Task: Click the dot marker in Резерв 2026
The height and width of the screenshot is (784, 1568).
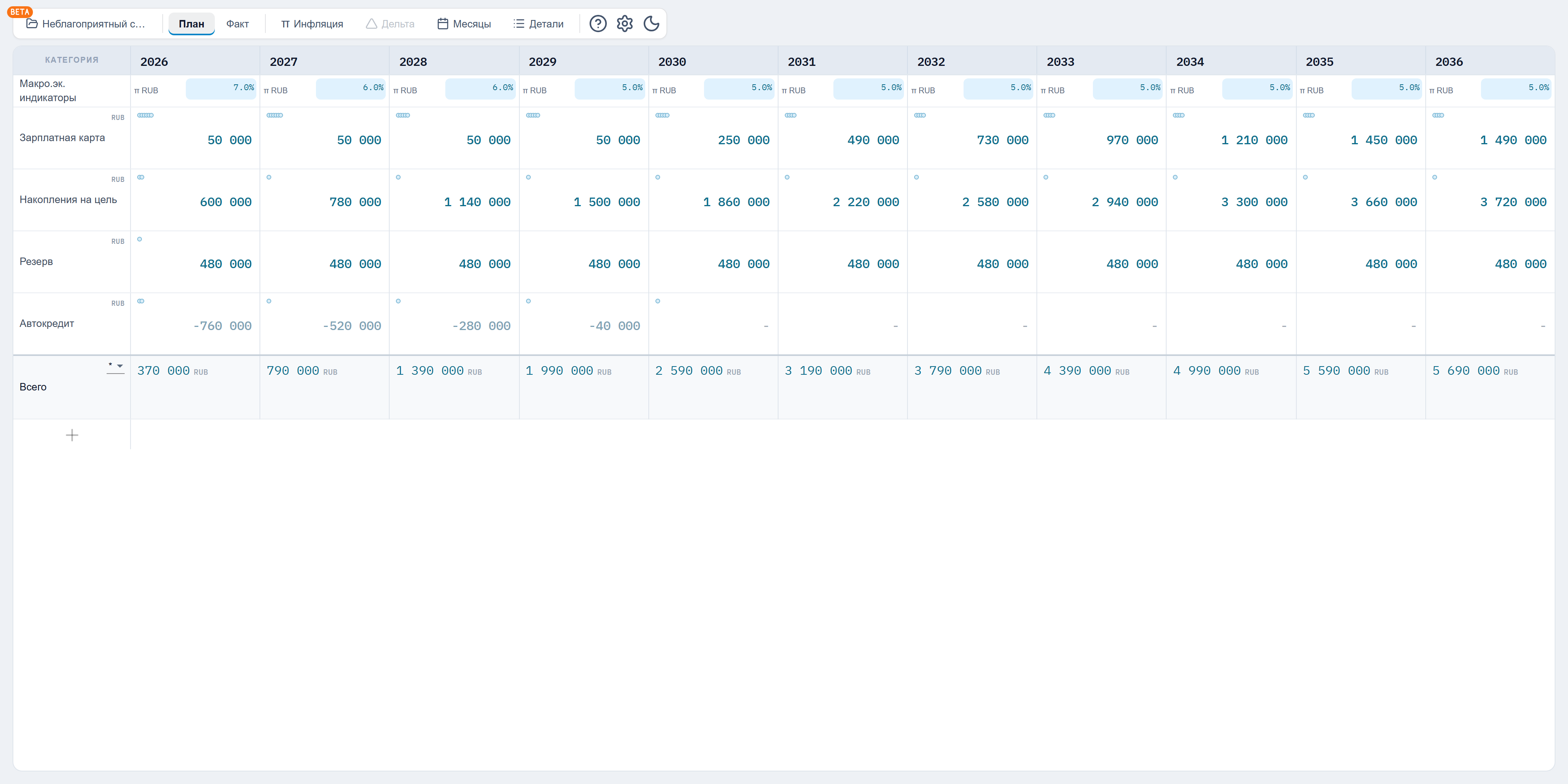Action: [140, 239]
